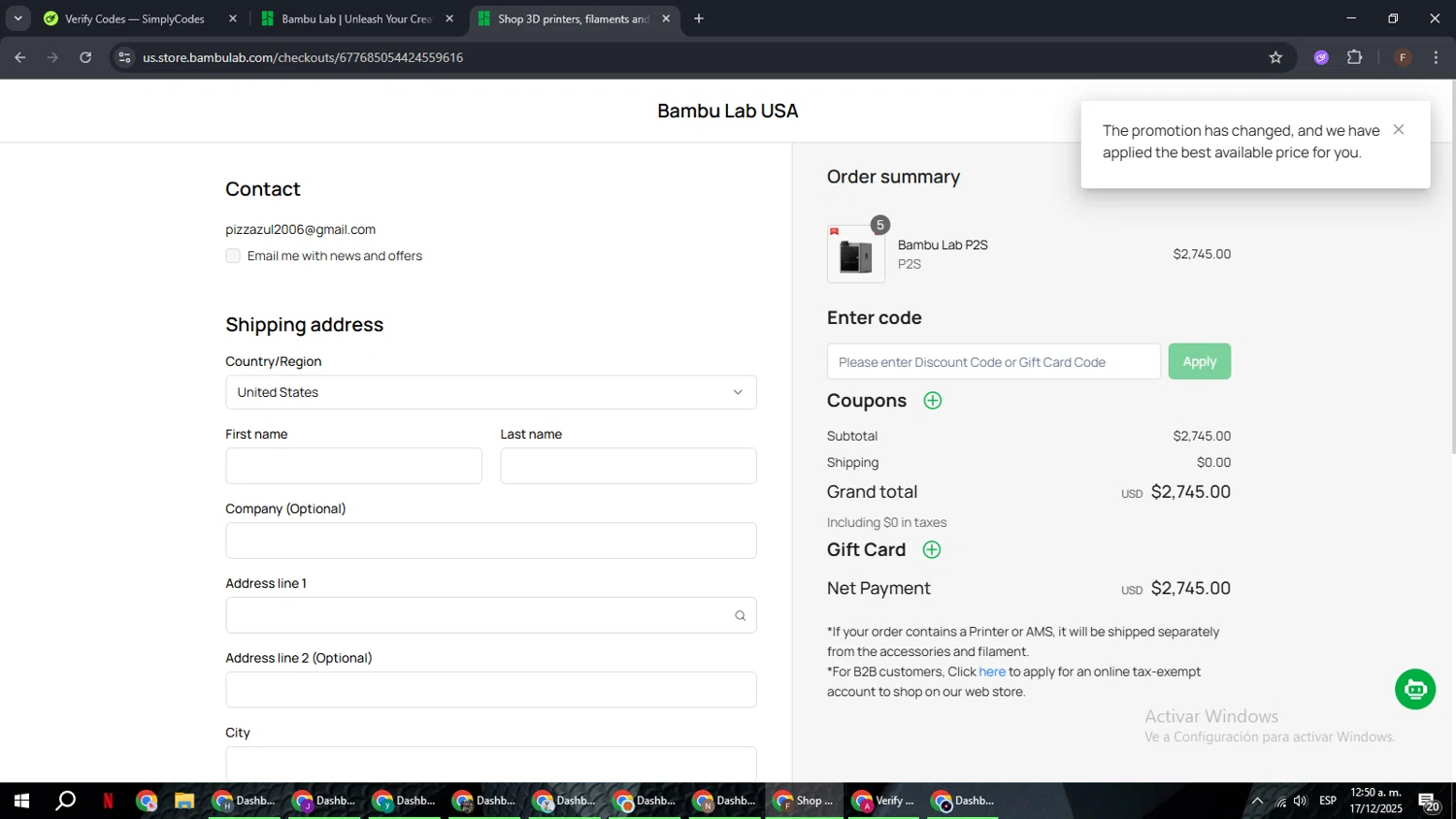Click the browser forward arrow
Image resolution: width=1456 pixels, height=819 pixels.
[x=52, y=57]
